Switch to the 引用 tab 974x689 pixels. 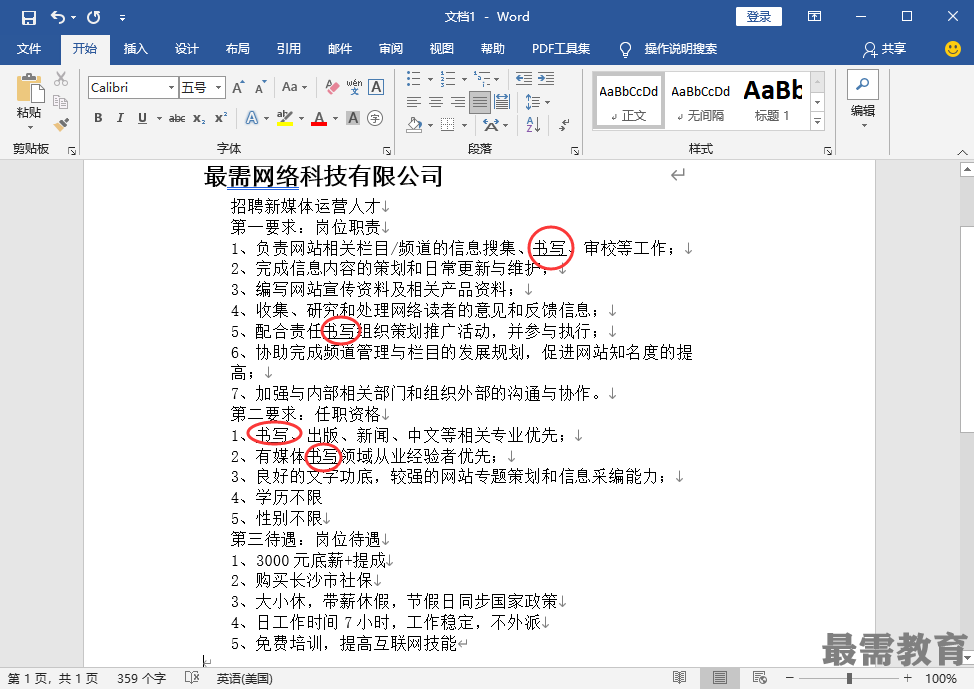click(x=288, y=49)
